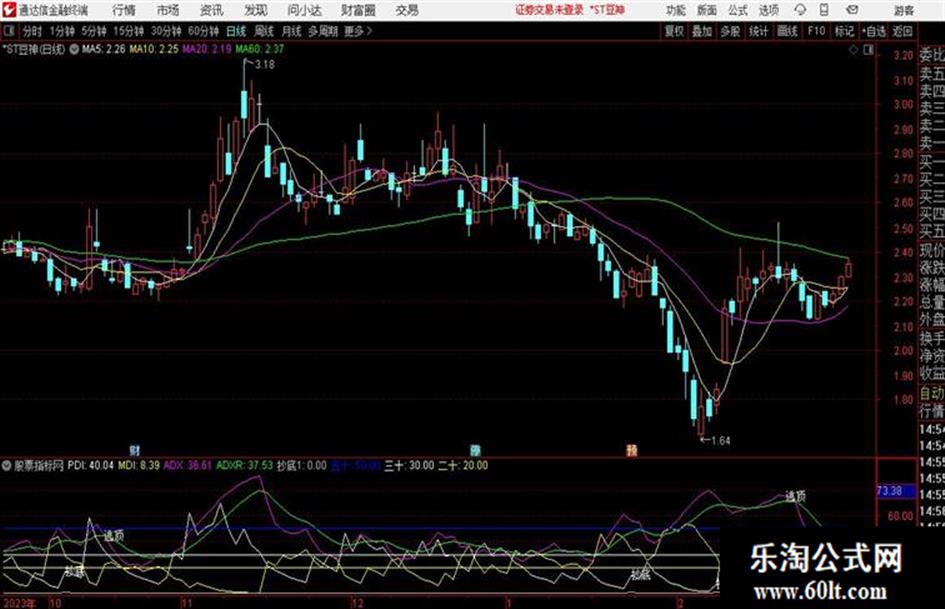Open the 选项 menu
This screenshot has height=609, width=945.
point(769,10)
